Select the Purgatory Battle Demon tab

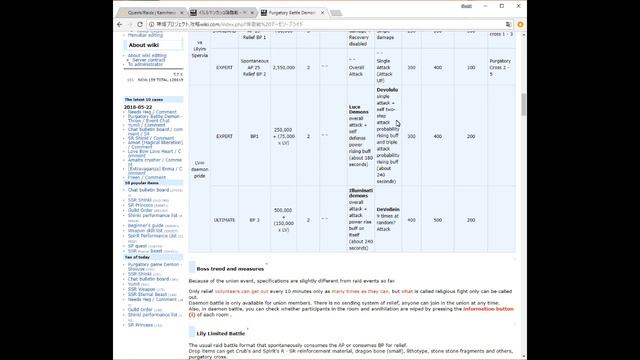[292, 13]
